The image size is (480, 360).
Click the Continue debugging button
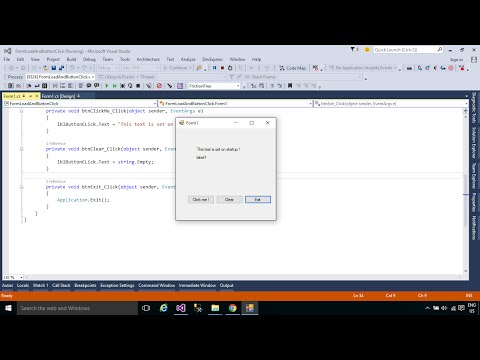click(175, 68)
